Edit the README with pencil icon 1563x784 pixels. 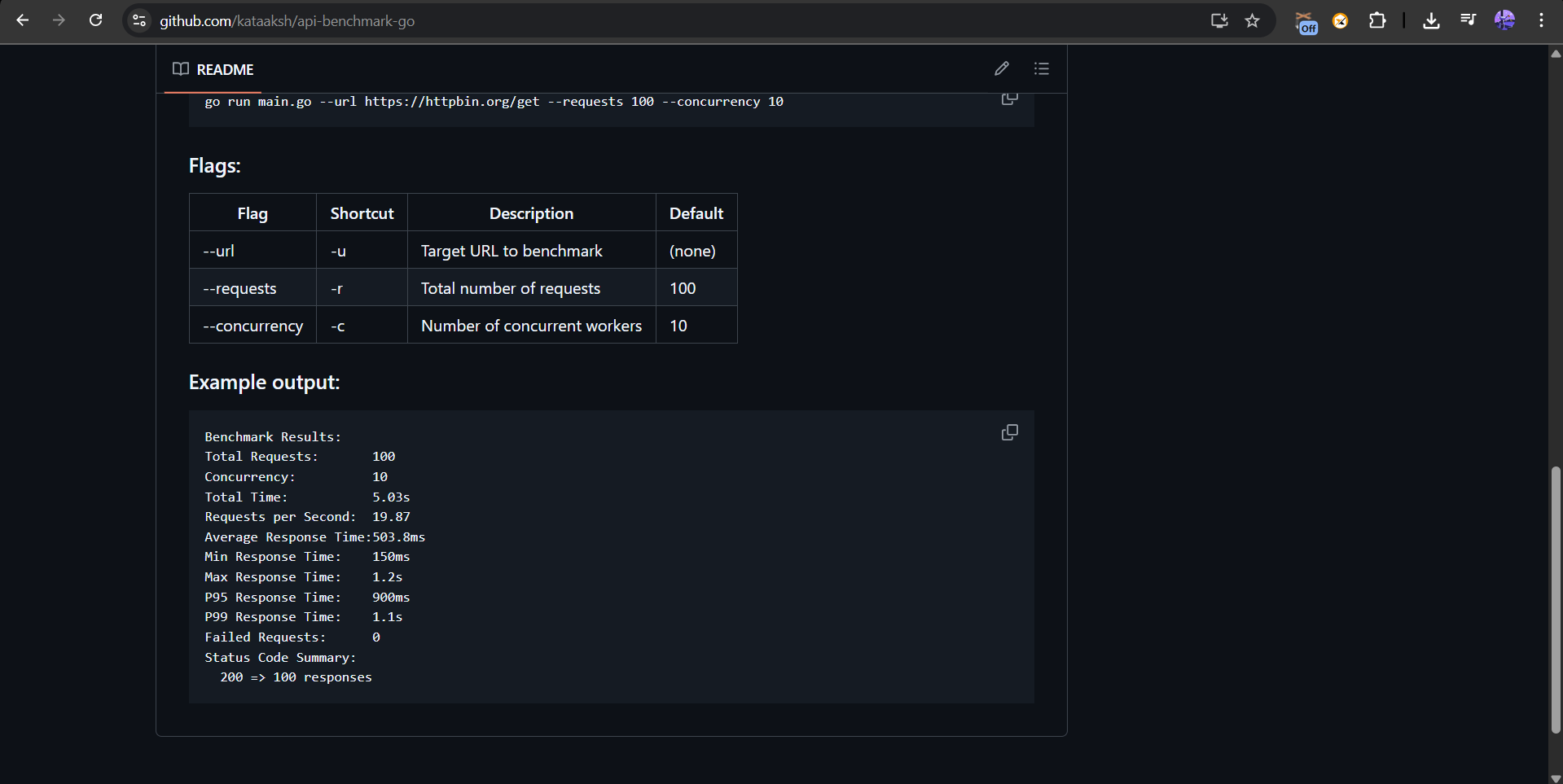1001,68
